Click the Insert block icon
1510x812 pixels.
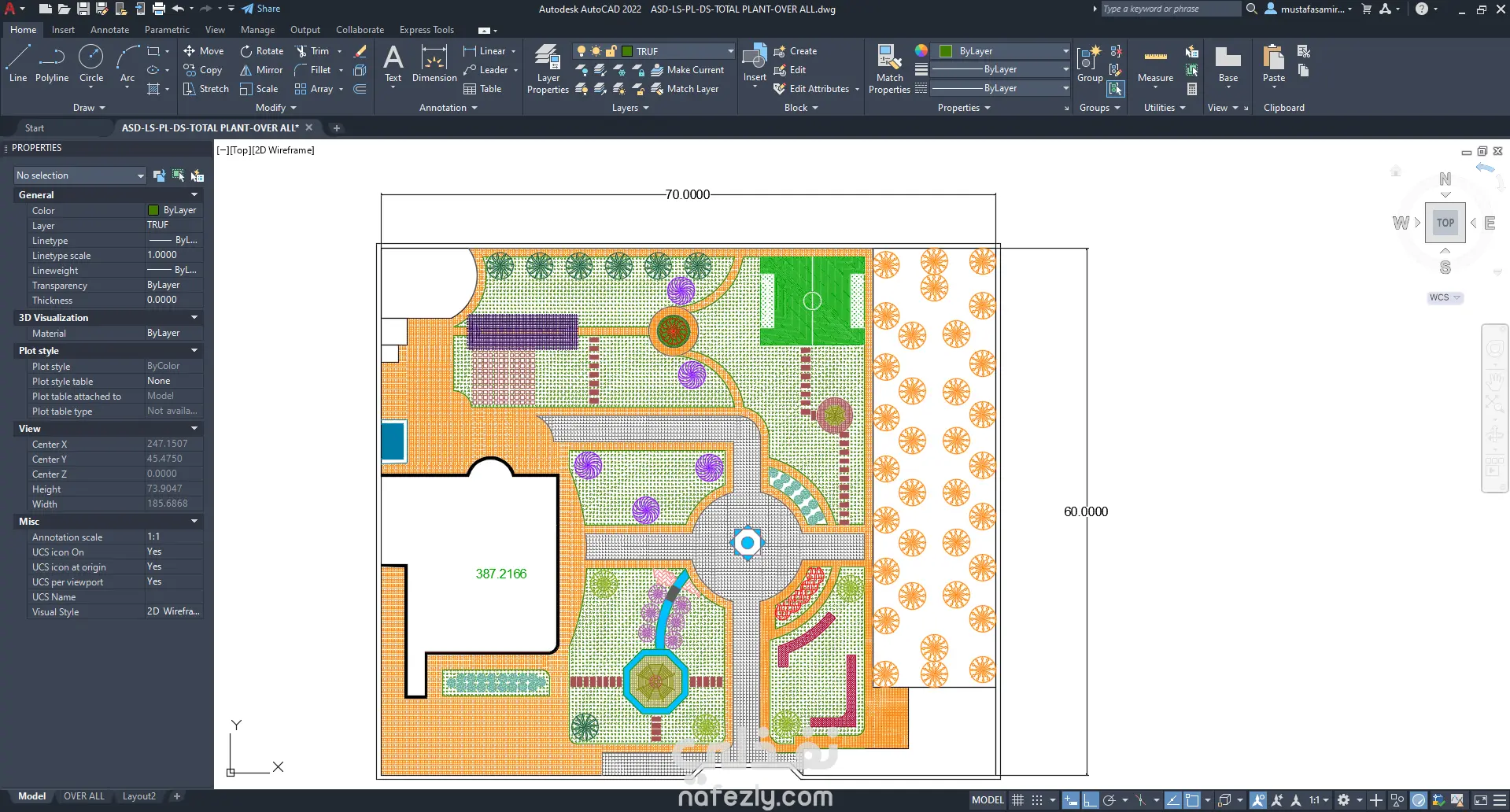tap(754, 58)
